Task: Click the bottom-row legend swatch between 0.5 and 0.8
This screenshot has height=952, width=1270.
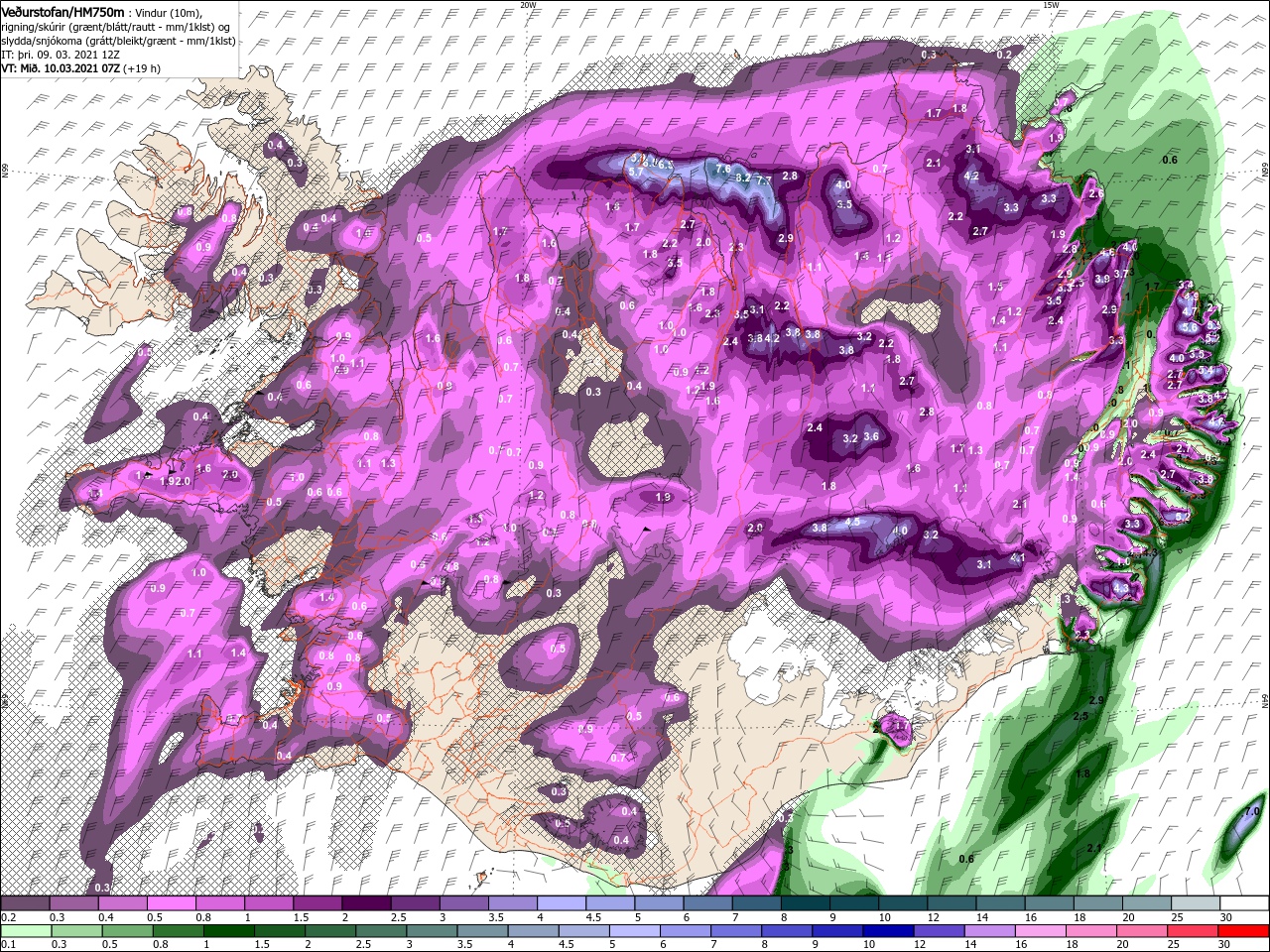Action: 127,931
